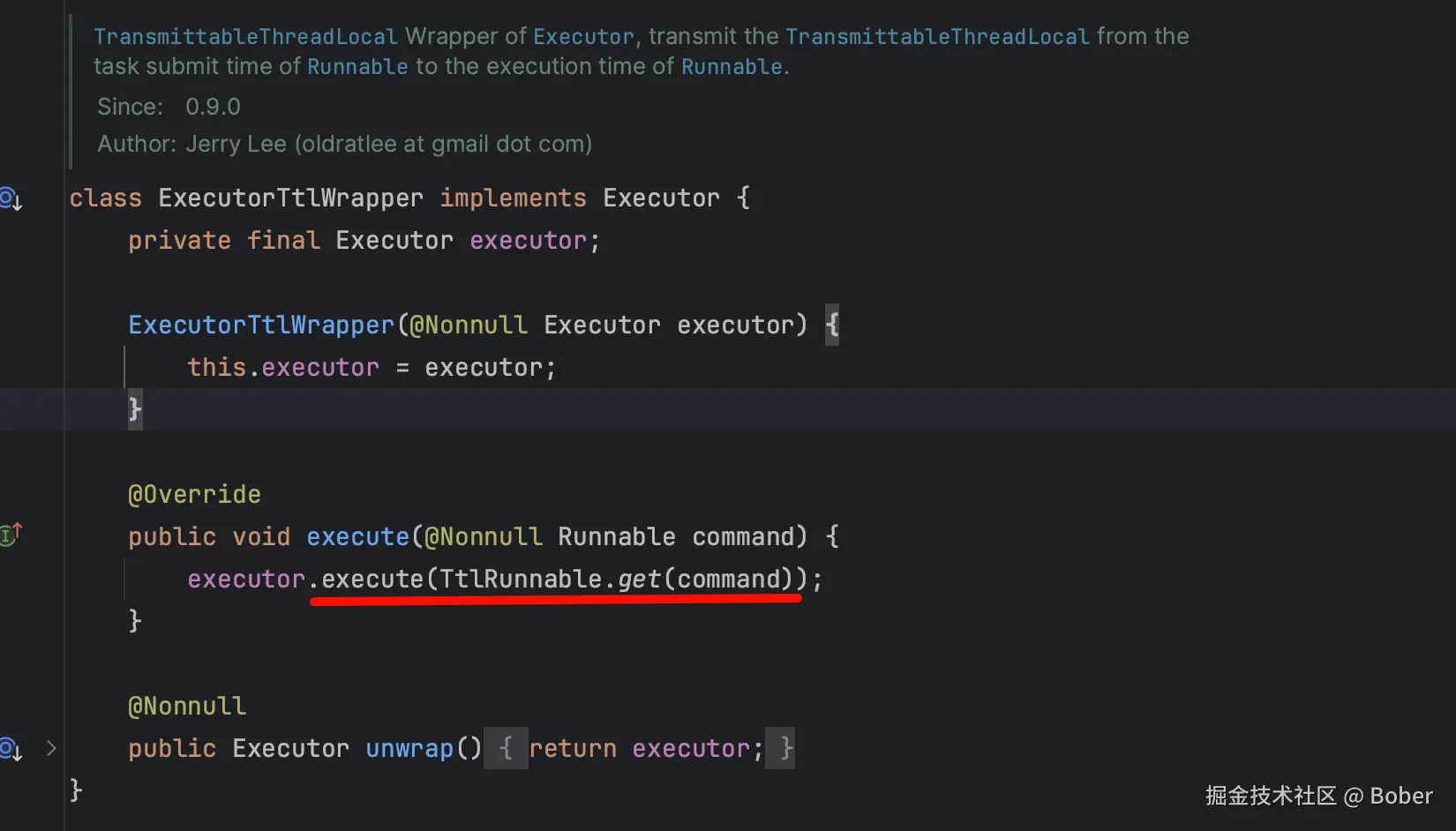The height and width of the screenshot is (831, 1456).
Task: Expand the folded opening brace of unwrap()
Action: 506,748
